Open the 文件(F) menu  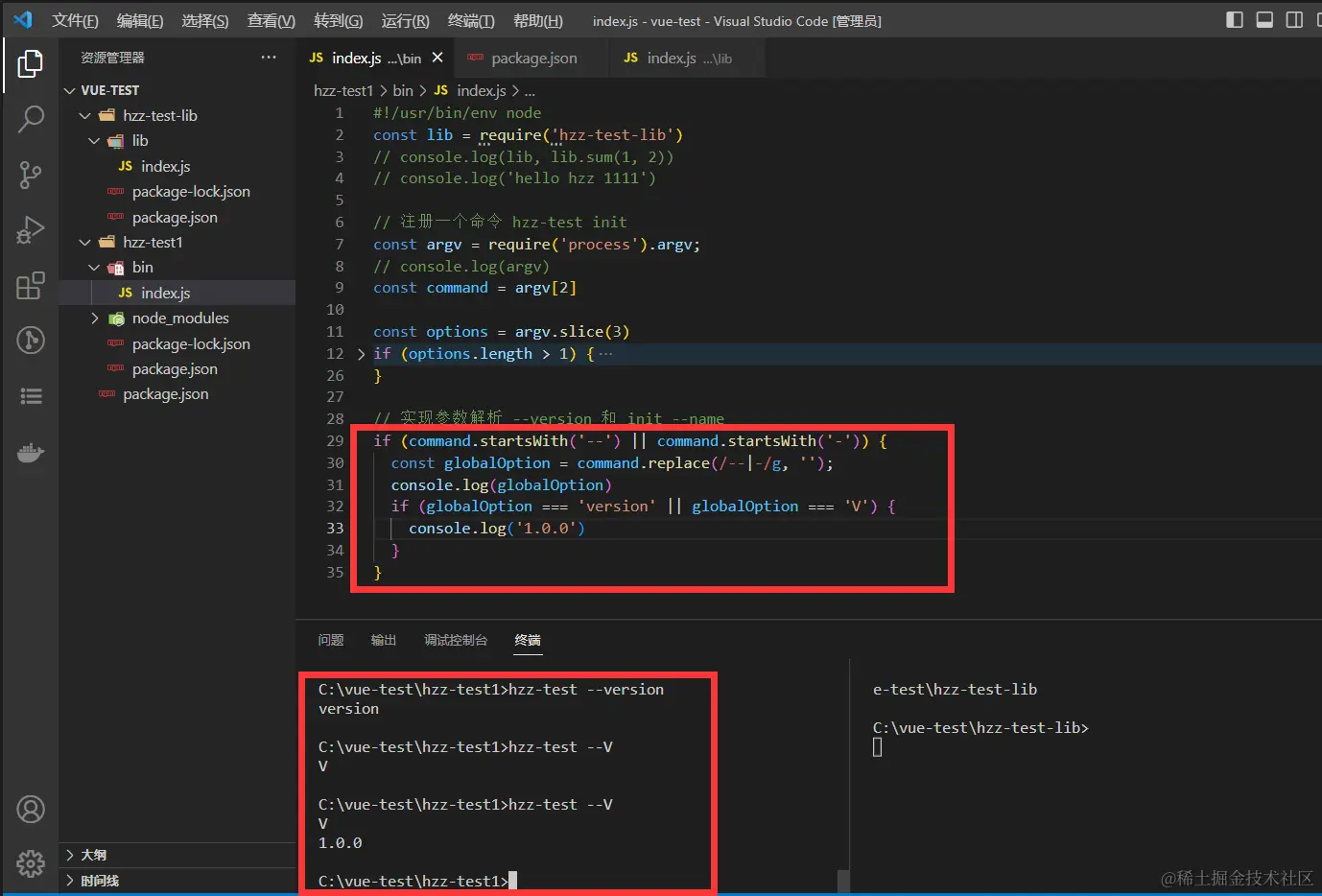click(x=75, y=20)
